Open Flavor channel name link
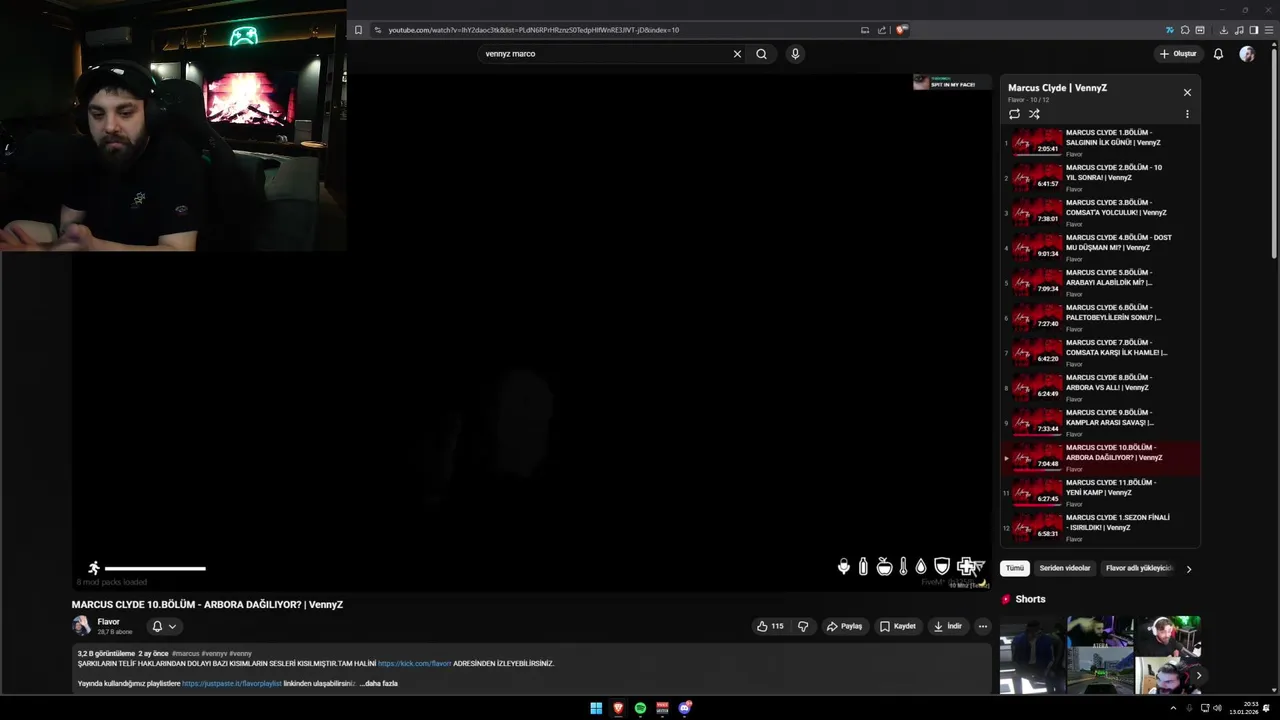Screen dimensions: 1280x720 pyautogui.click(x=108, y=622)
